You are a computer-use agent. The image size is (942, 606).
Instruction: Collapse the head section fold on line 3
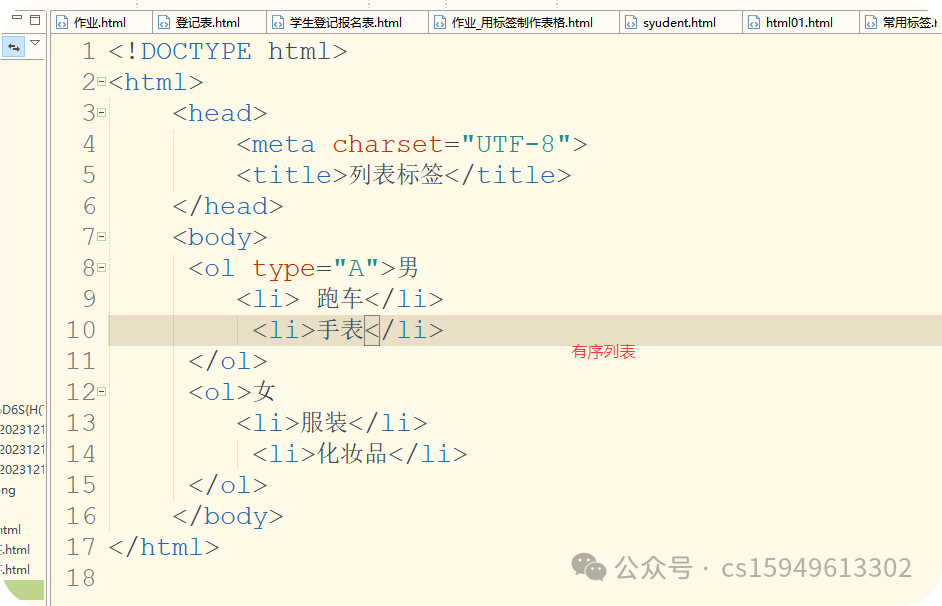click(x=102, y=113)
